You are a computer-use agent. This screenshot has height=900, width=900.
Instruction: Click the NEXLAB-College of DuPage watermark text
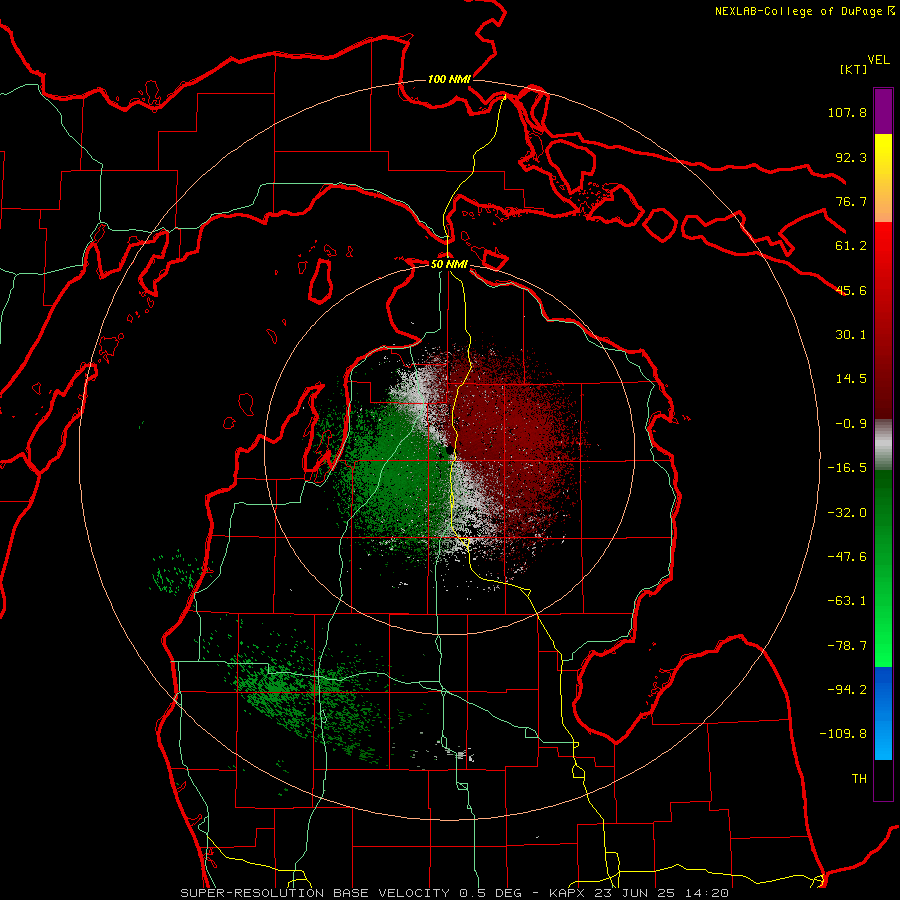805,11
